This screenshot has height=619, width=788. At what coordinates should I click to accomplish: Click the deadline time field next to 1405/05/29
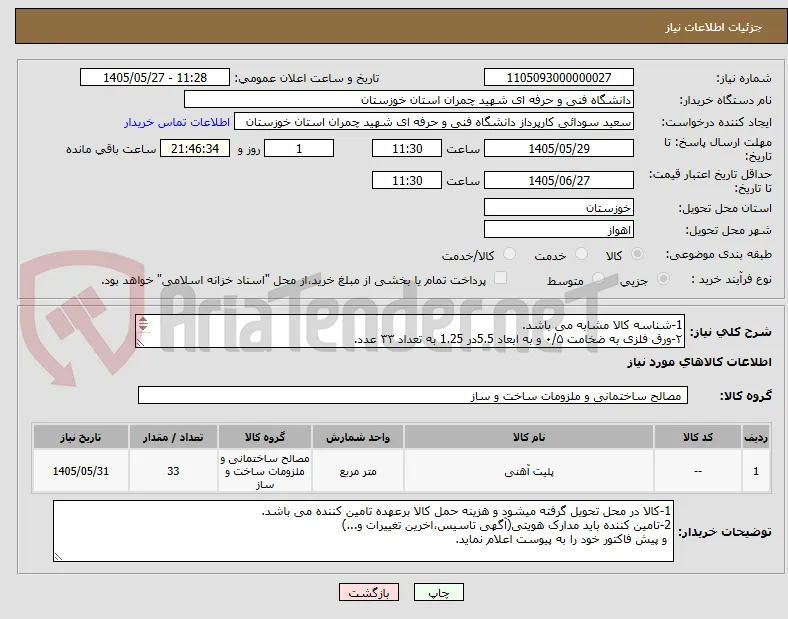407,148
